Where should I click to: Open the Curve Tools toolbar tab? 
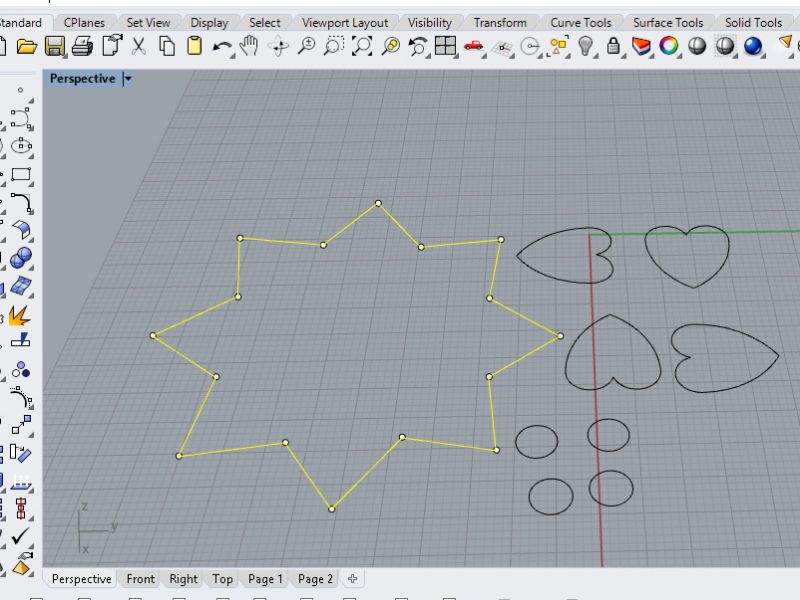(581, 23)
